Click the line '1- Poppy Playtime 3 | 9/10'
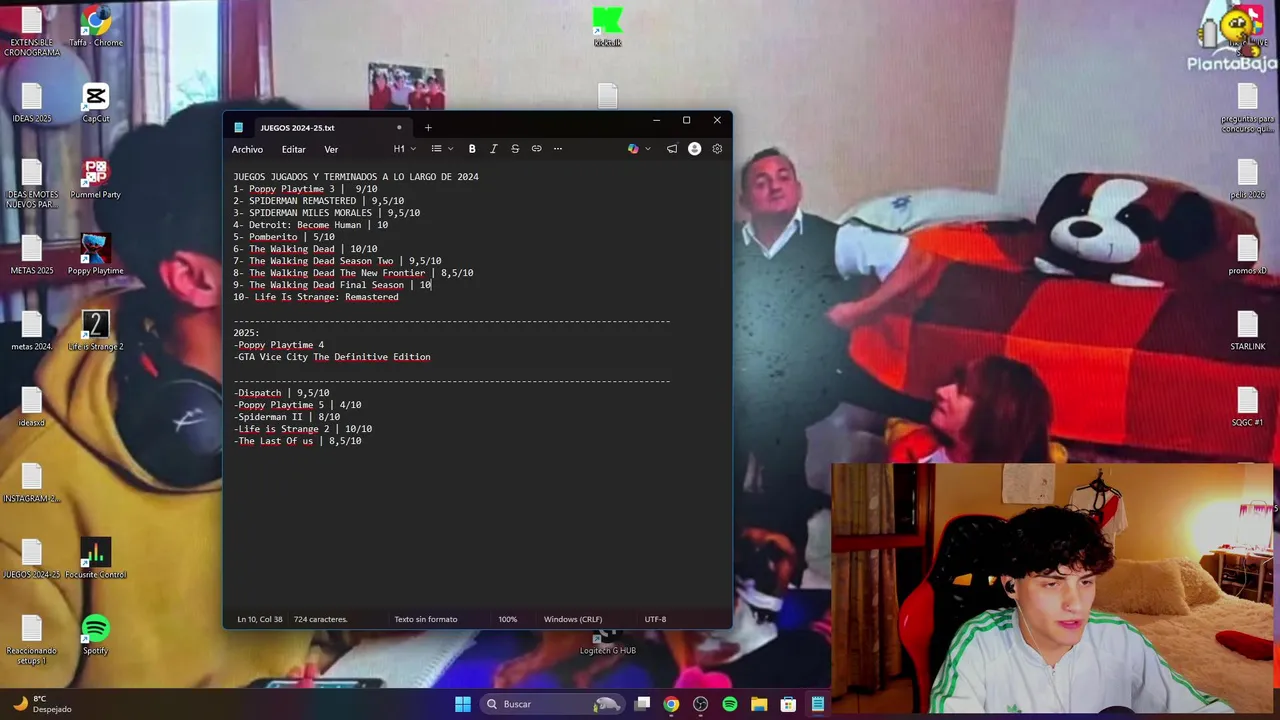 305,189
